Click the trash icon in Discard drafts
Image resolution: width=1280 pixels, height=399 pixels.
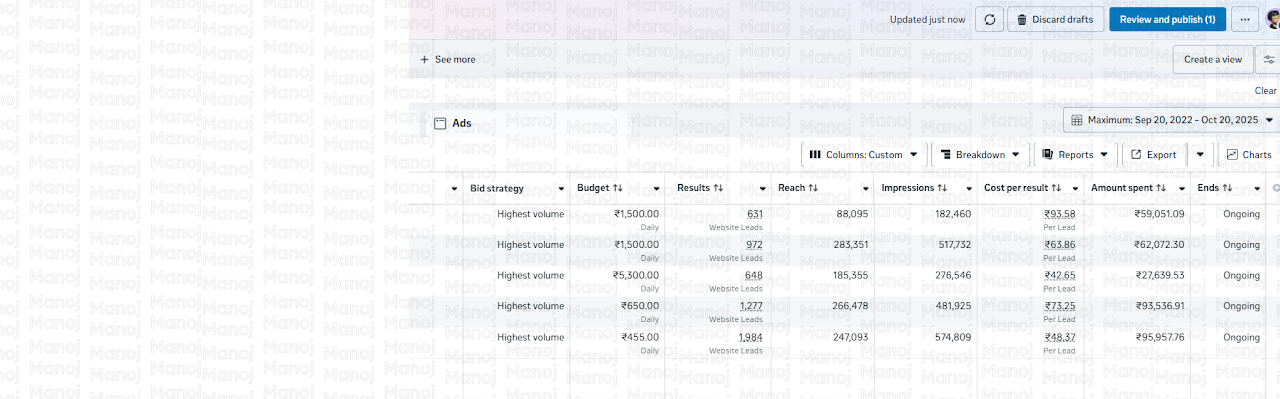coord(1021,19)
